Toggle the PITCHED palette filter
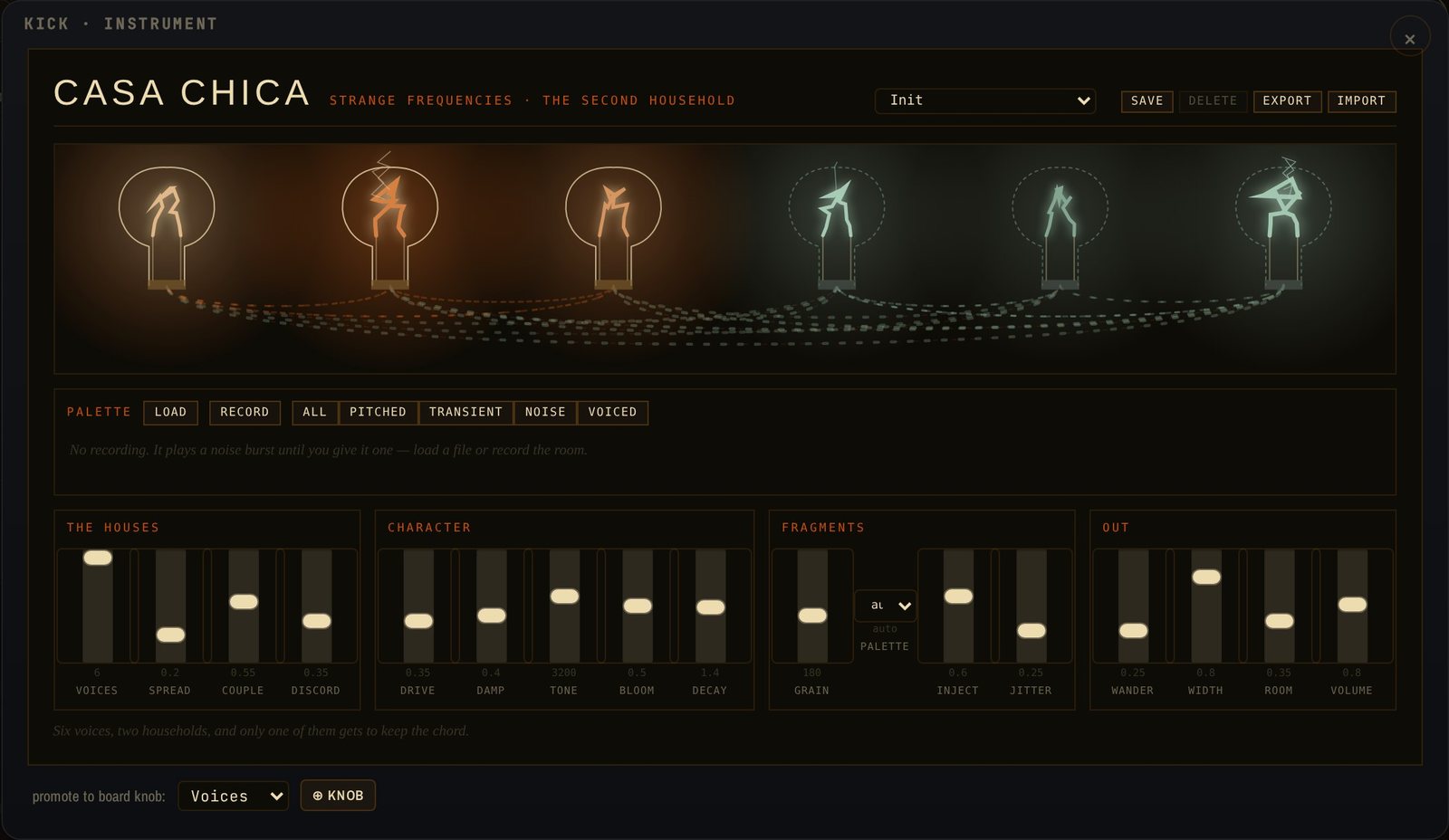The width and height of the screenshot is (1449, 840). pyautogui.click(x=378, y=413)
